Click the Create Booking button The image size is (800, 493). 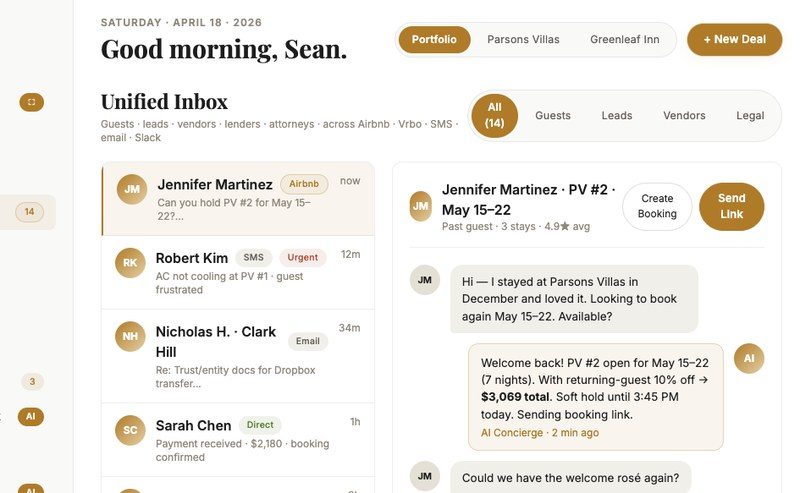point(657,206)
